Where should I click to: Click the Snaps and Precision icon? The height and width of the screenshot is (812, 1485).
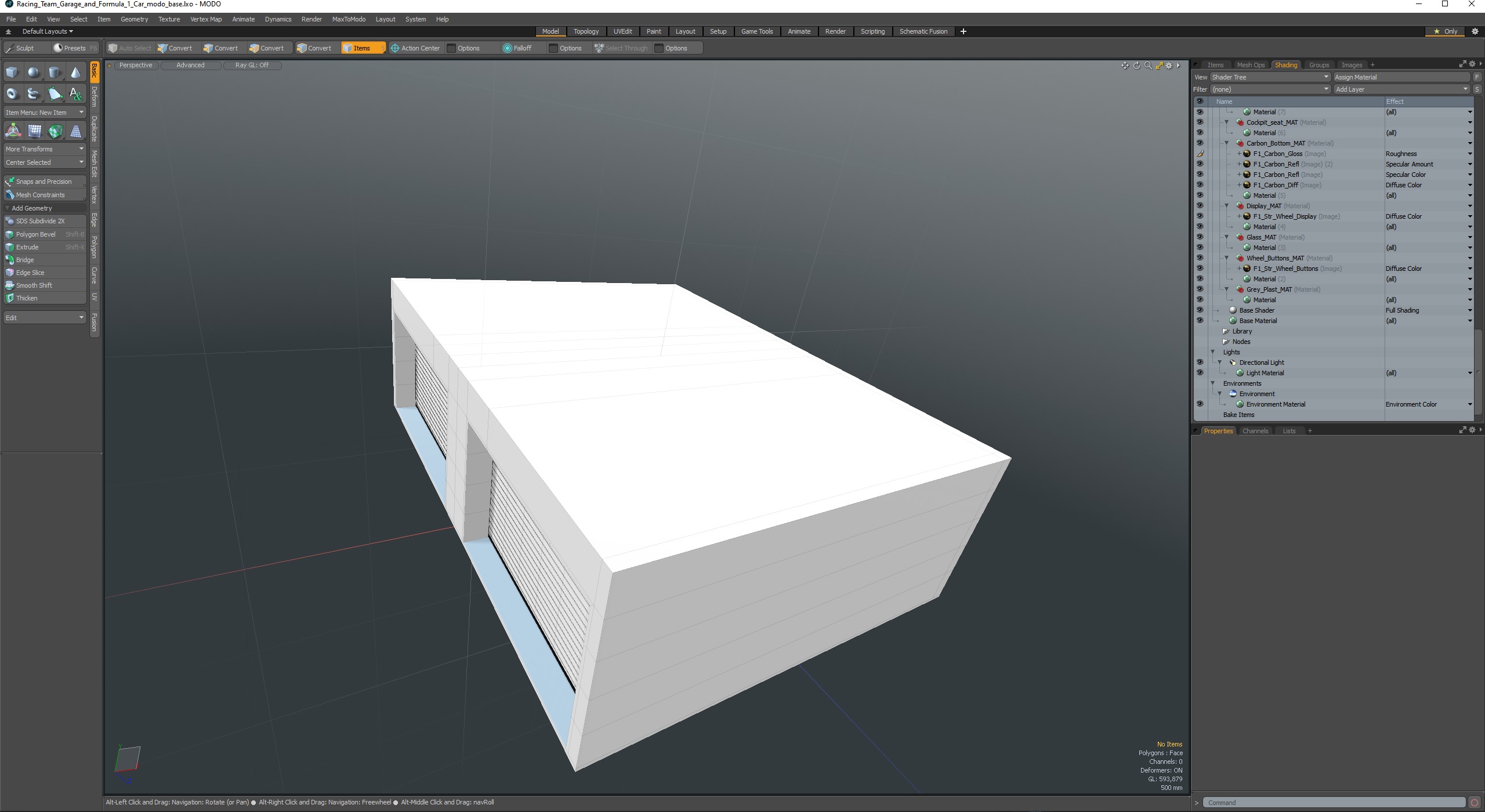[11, 181]
